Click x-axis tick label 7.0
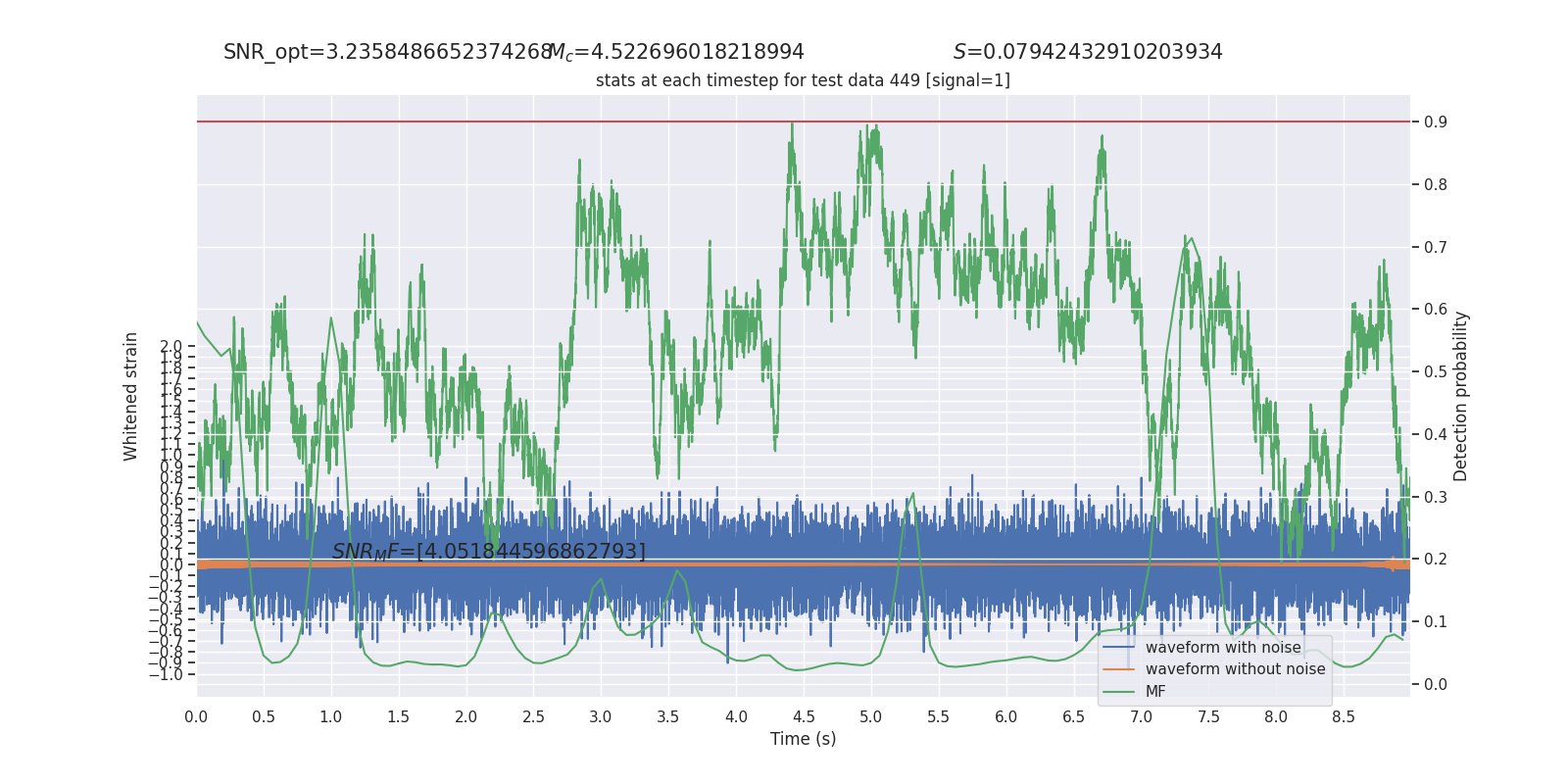The width and height of the screenshot is (1568, 784). [x=1141, y=717]
